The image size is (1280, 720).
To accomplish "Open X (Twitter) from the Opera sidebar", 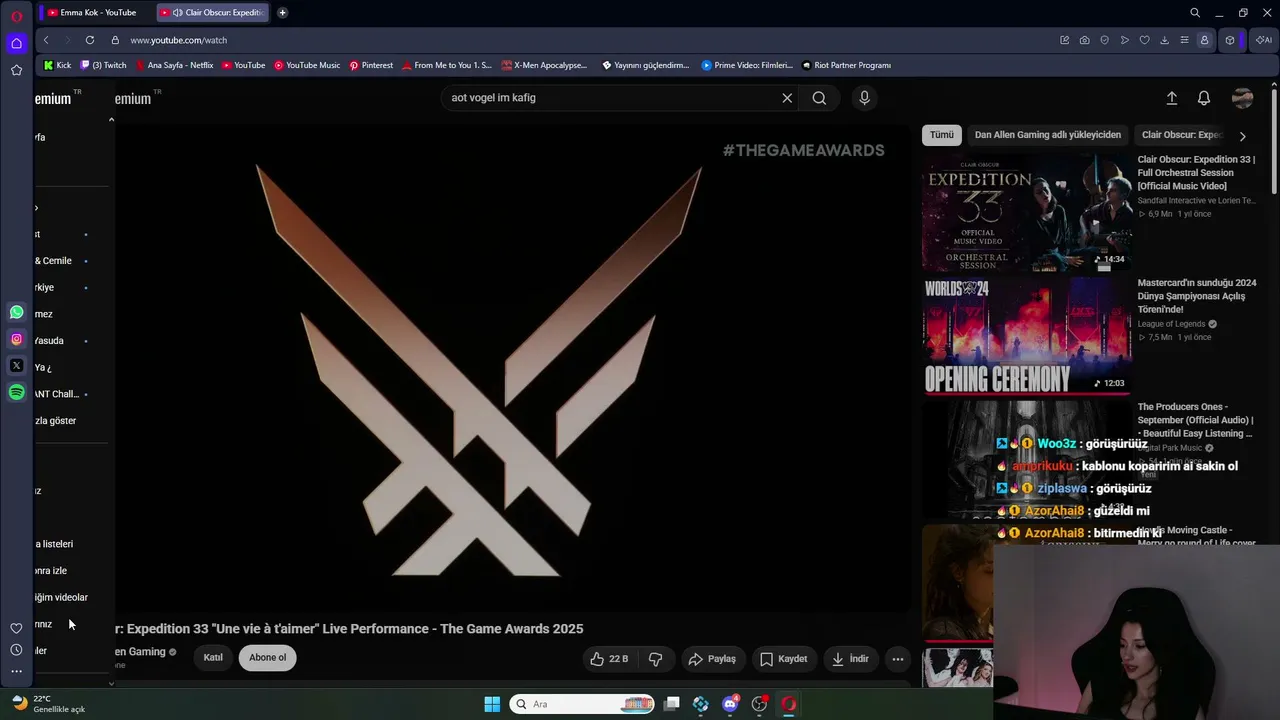I will pyautogui.click(x=16, y=366).
